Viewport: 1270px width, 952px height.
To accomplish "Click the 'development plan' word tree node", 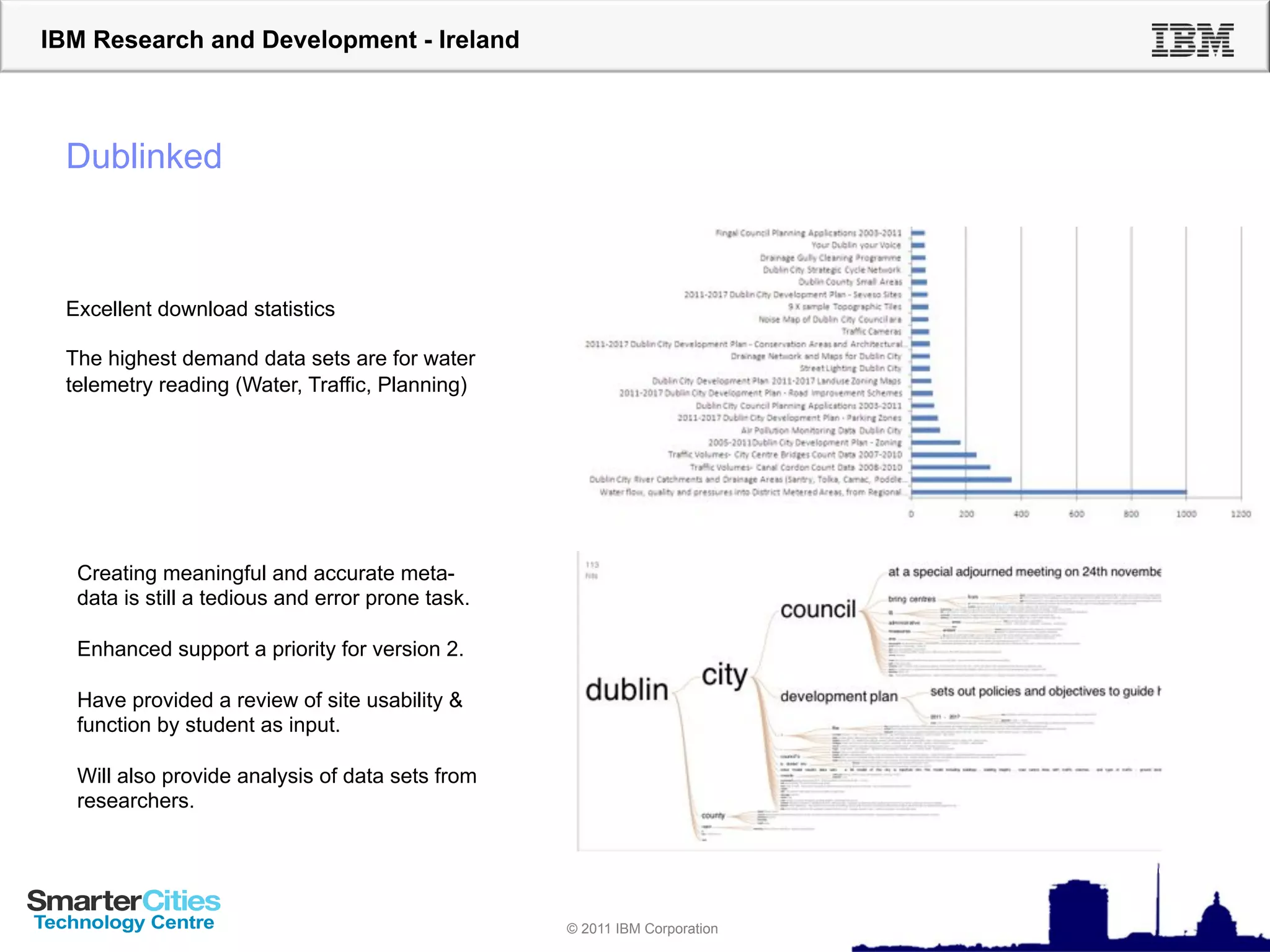I will [839, 697].
